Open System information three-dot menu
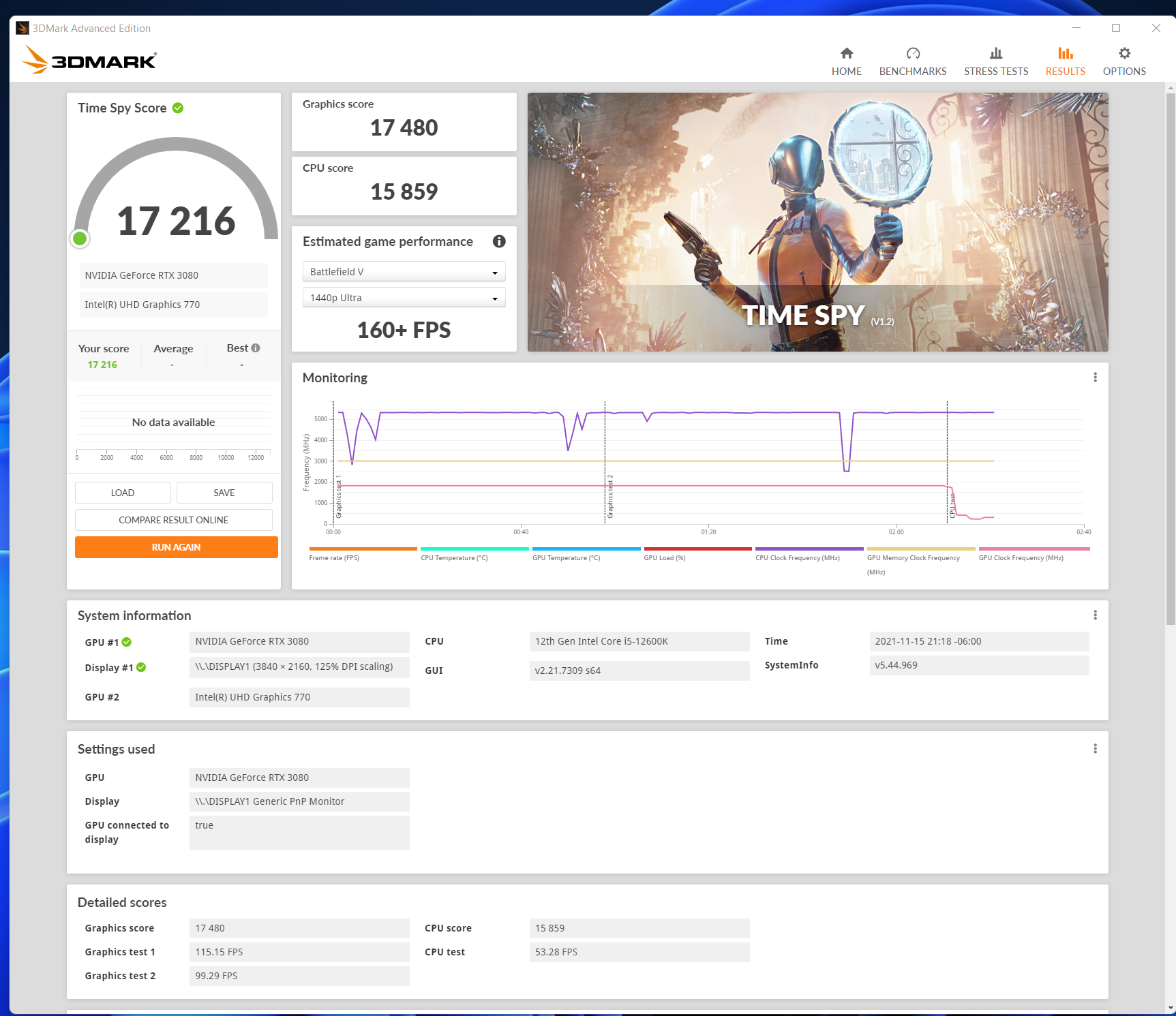 pos(1095,615)
